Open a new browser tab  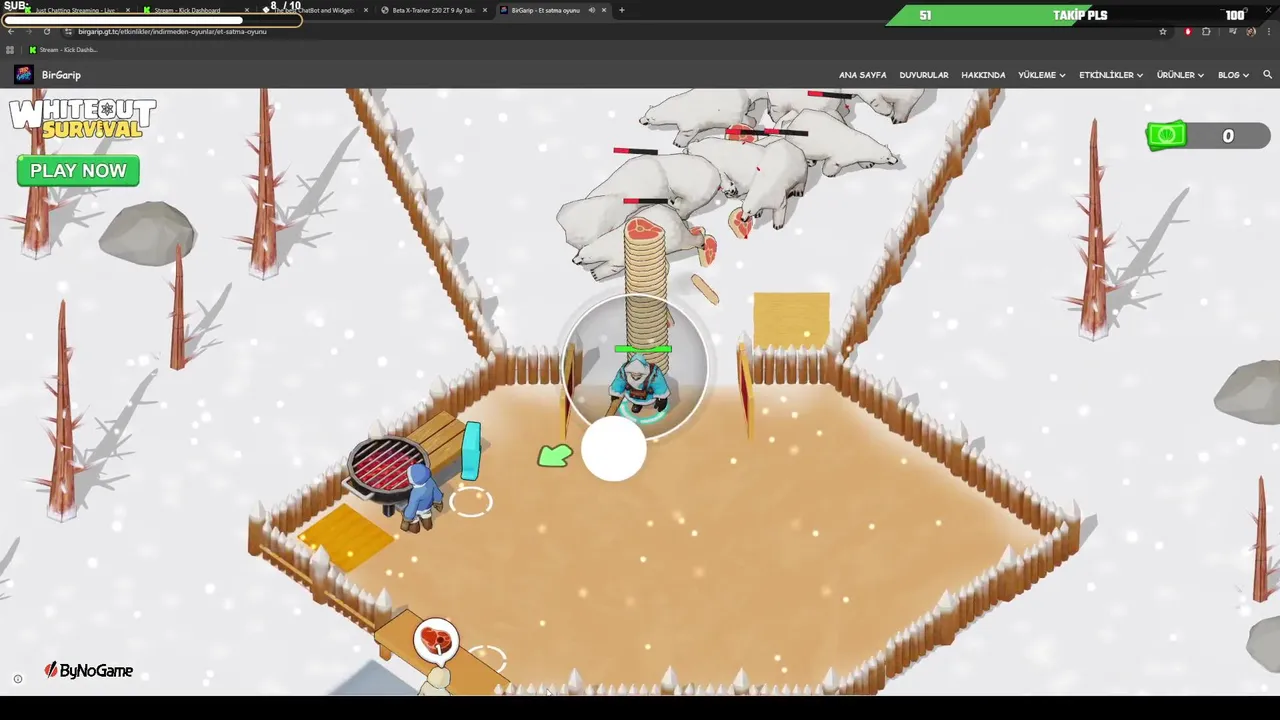pyautogui.click(x=622, y=10)
